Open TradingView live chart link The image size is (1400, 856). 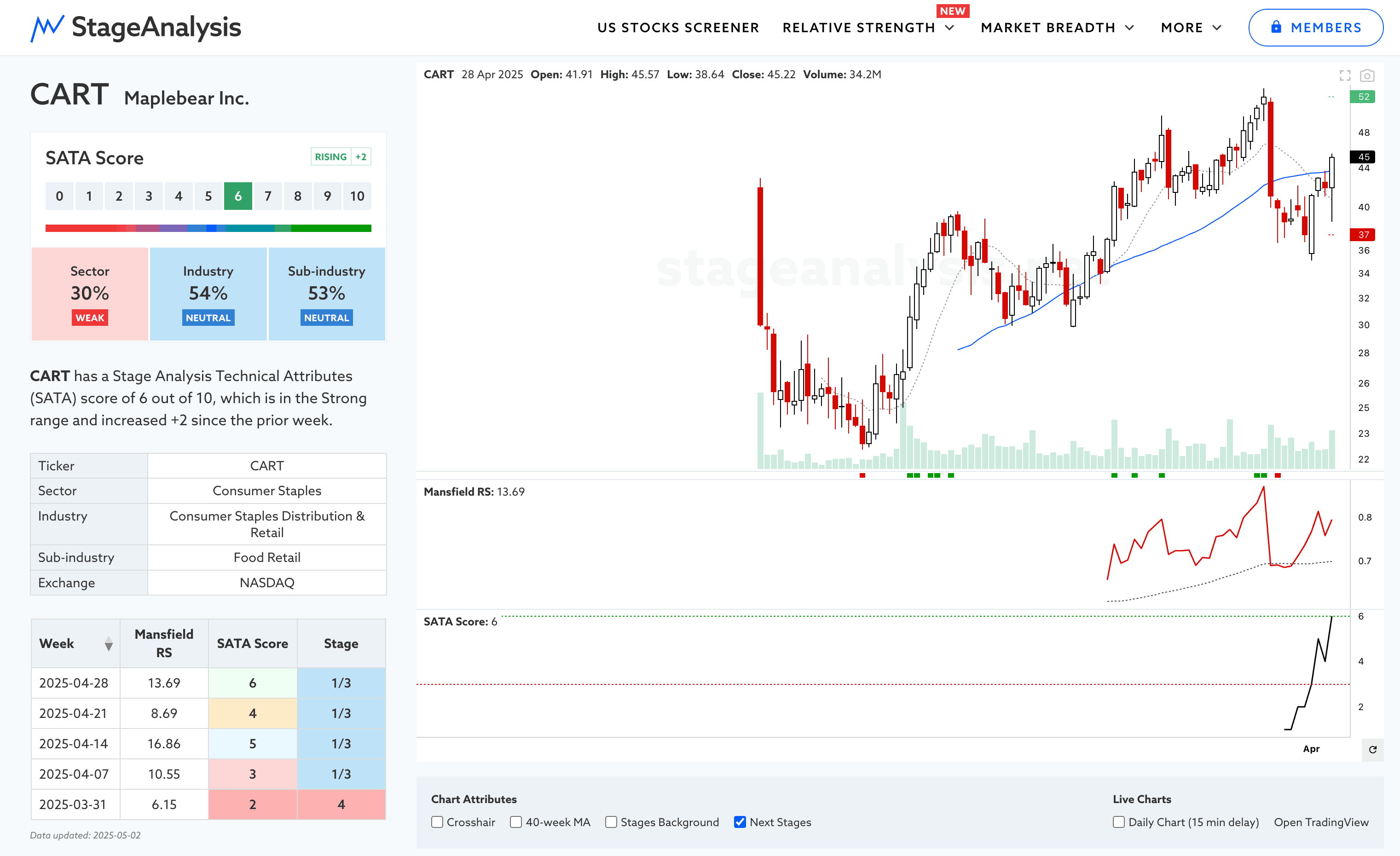click(x=1321, y=822)
